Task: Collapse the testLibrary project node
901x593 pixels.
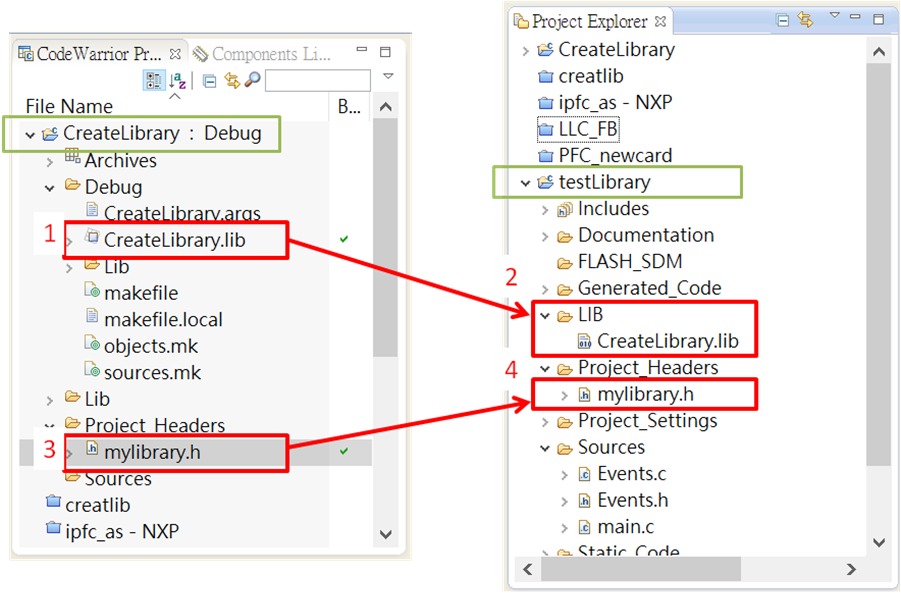Action: click(x=525, y=182)
